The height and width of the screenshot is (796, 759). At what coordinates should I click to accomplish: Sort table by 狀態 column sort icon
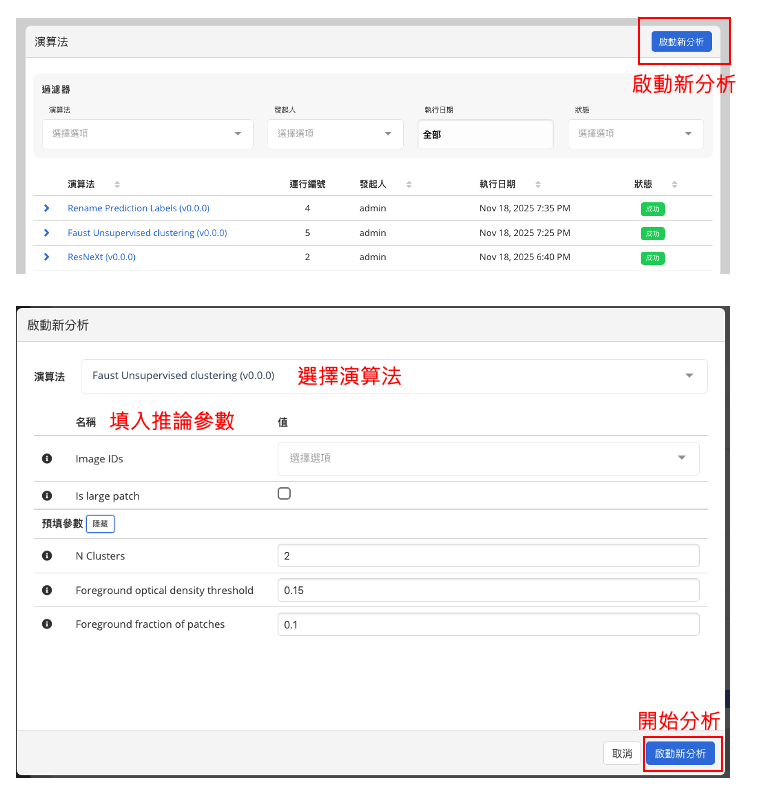click(674, 185)
